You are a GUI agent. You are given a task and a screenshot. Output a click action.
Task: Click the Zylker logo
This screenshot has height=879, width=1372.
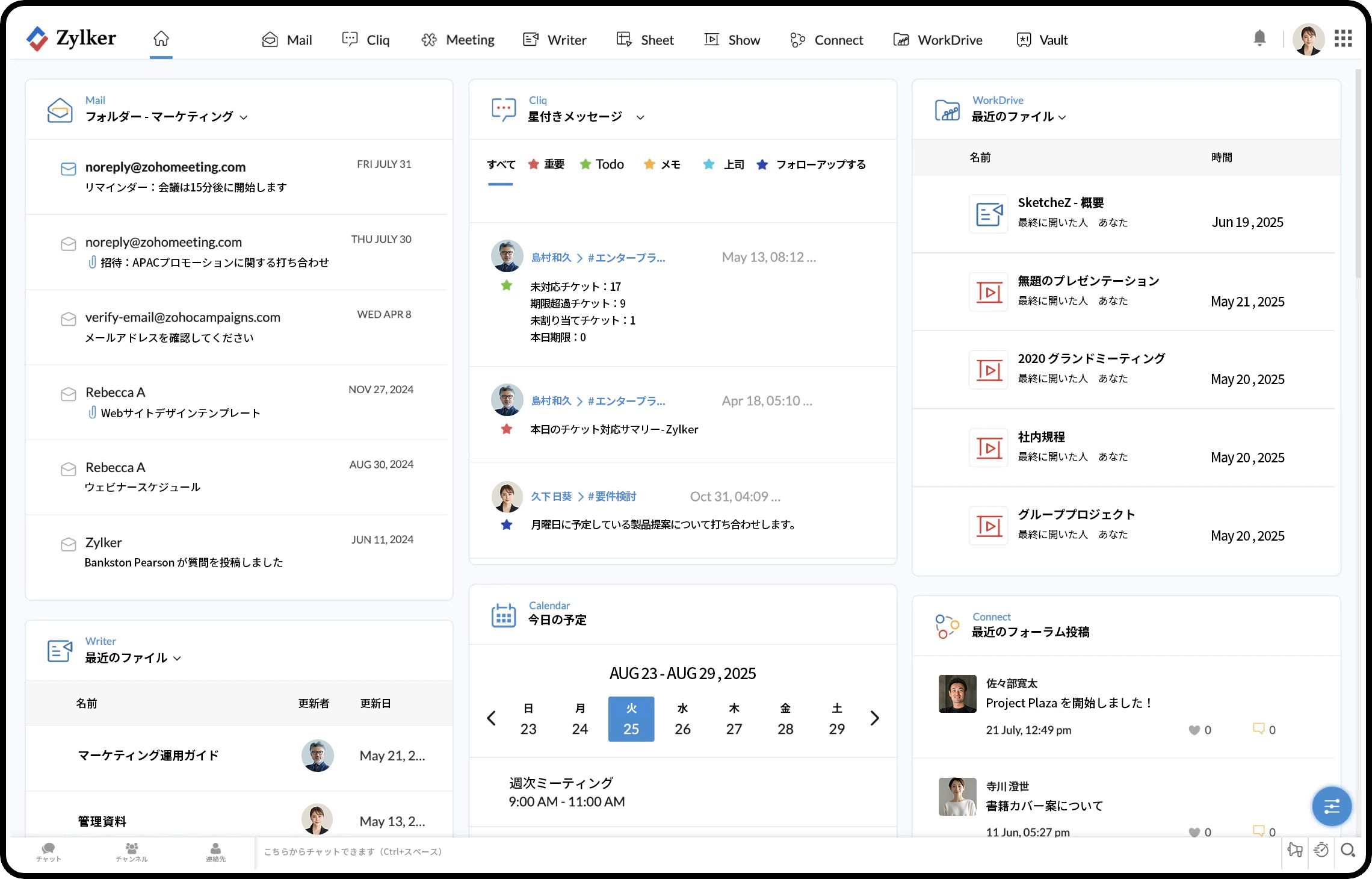click(x=71, y=39)
